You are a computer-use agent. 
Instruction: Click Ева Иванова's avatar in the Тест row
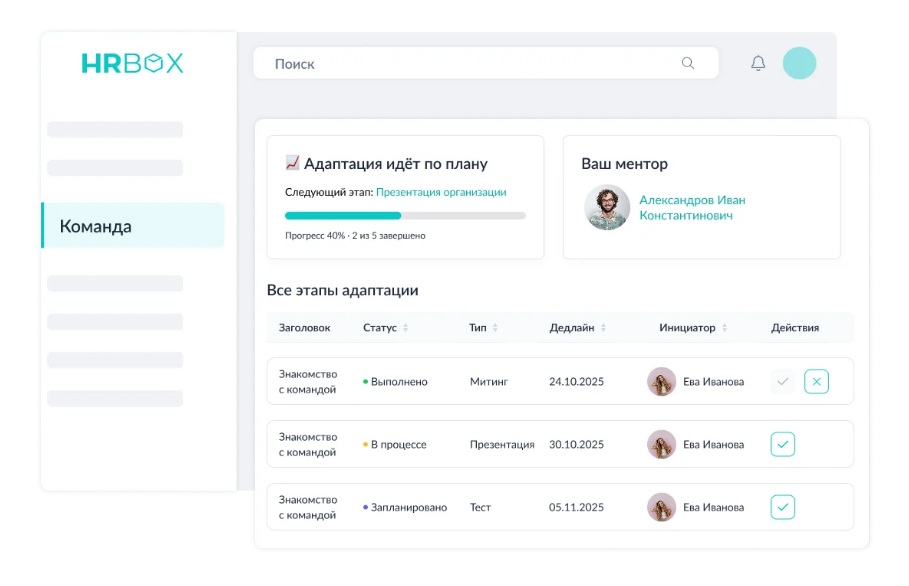(661, 507)
